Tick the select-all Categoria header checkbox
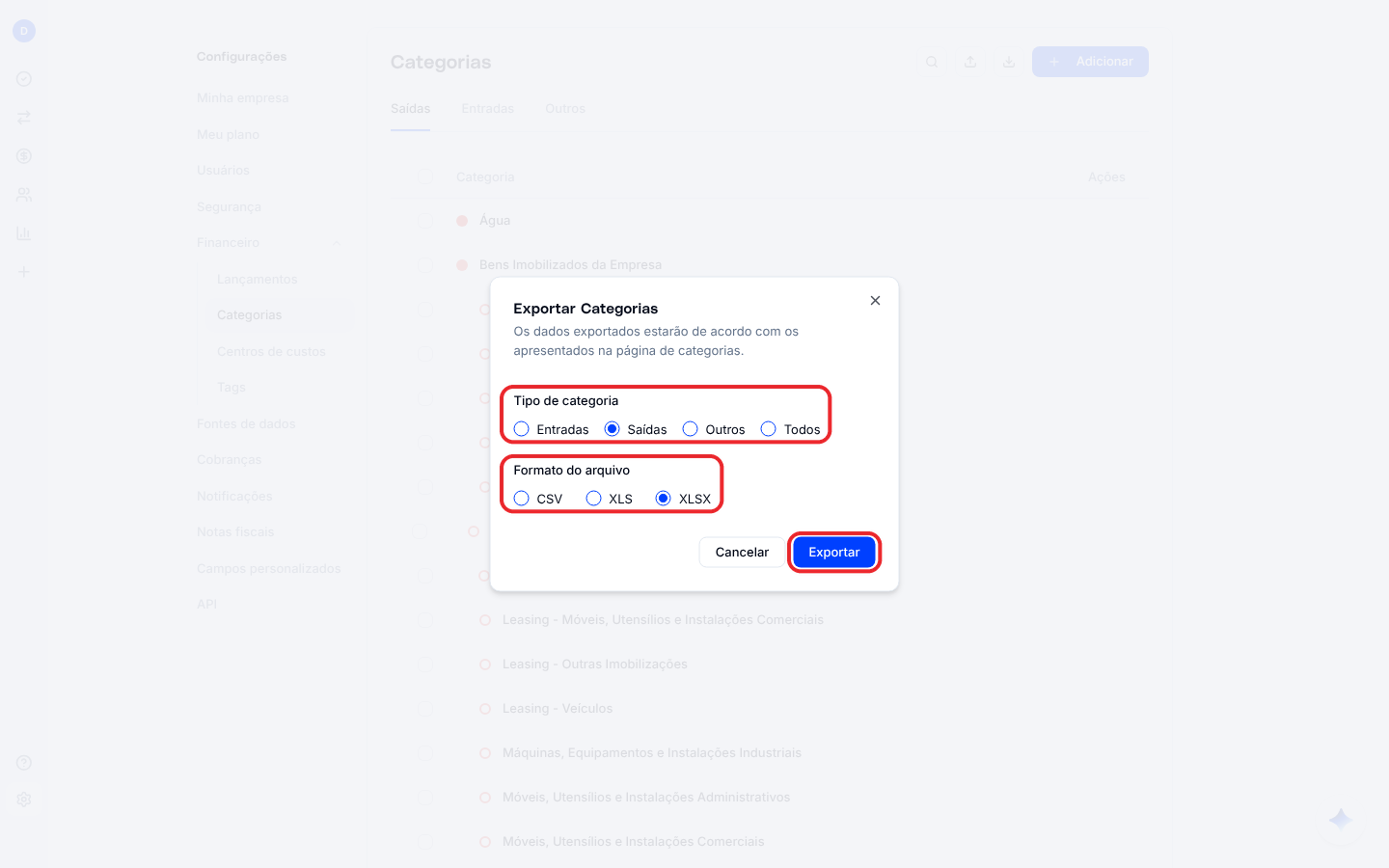This screenshot has height=868, width=1389. [x=425, y=176]
